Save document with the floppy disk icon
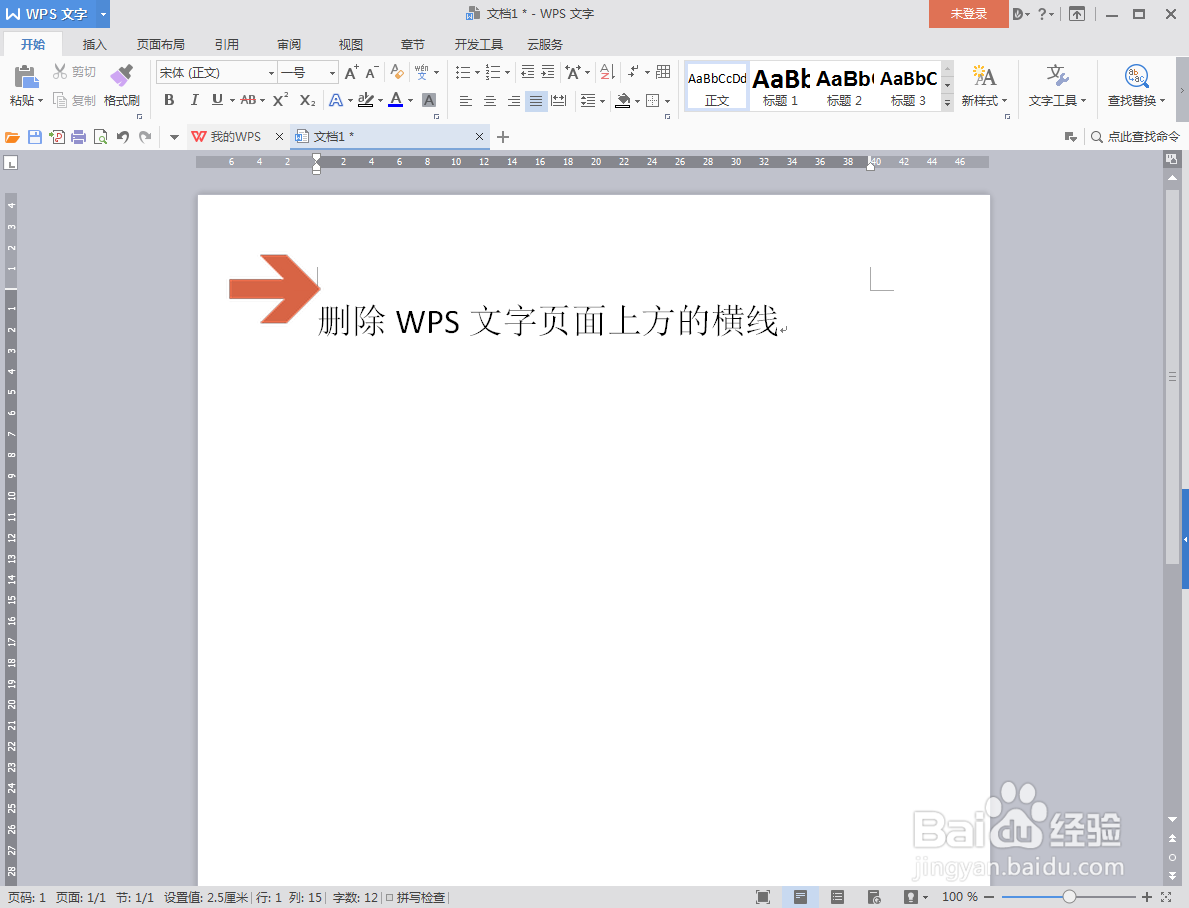The width and height of the screenshot is (1189, 908). (x=34, y=137)
